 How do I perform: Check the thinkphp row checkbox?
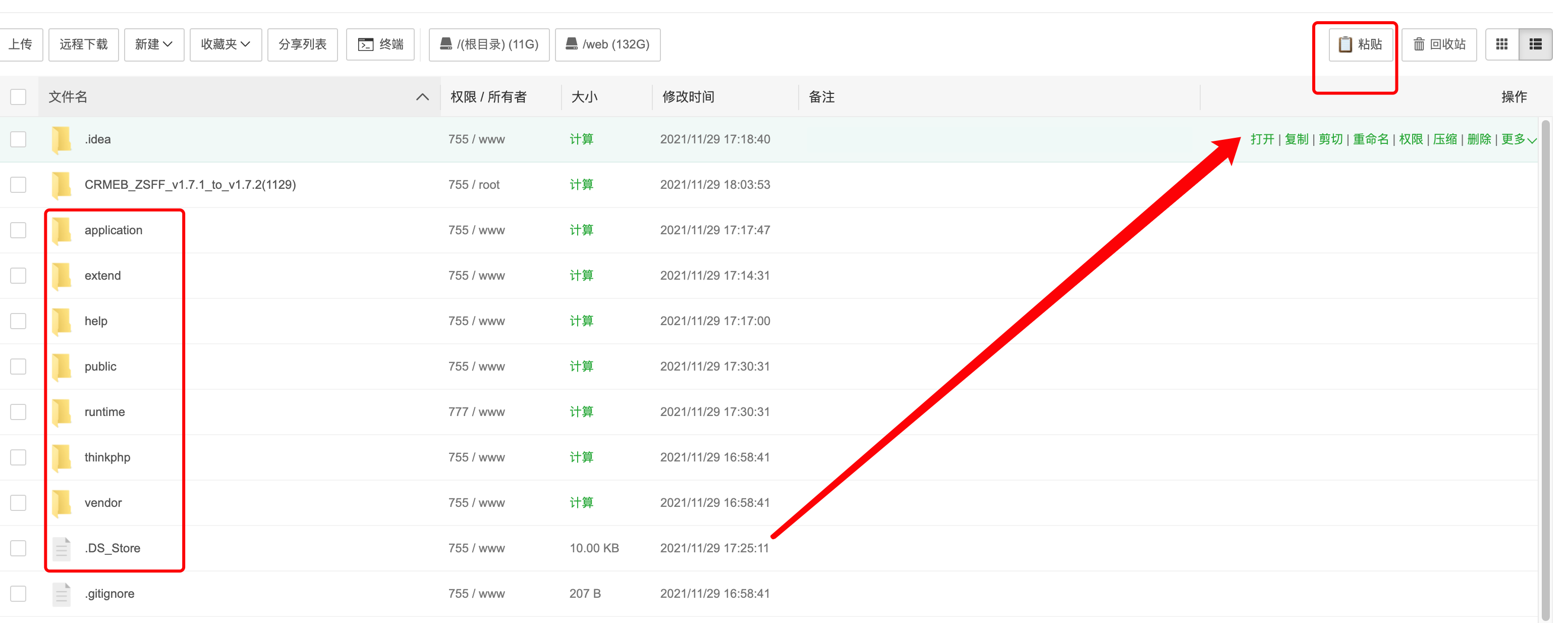[x=18, y=457]
